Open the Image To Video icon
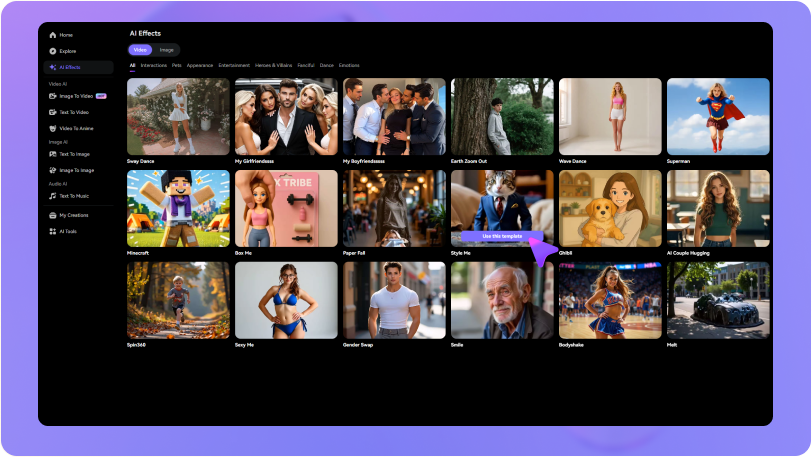This screenshot has height=457, width=812. click(x=52, y=96)
